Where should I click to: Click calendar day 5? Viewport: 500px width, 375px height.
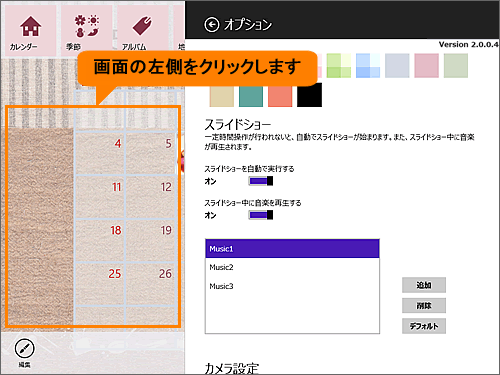(x=151, y=154)
